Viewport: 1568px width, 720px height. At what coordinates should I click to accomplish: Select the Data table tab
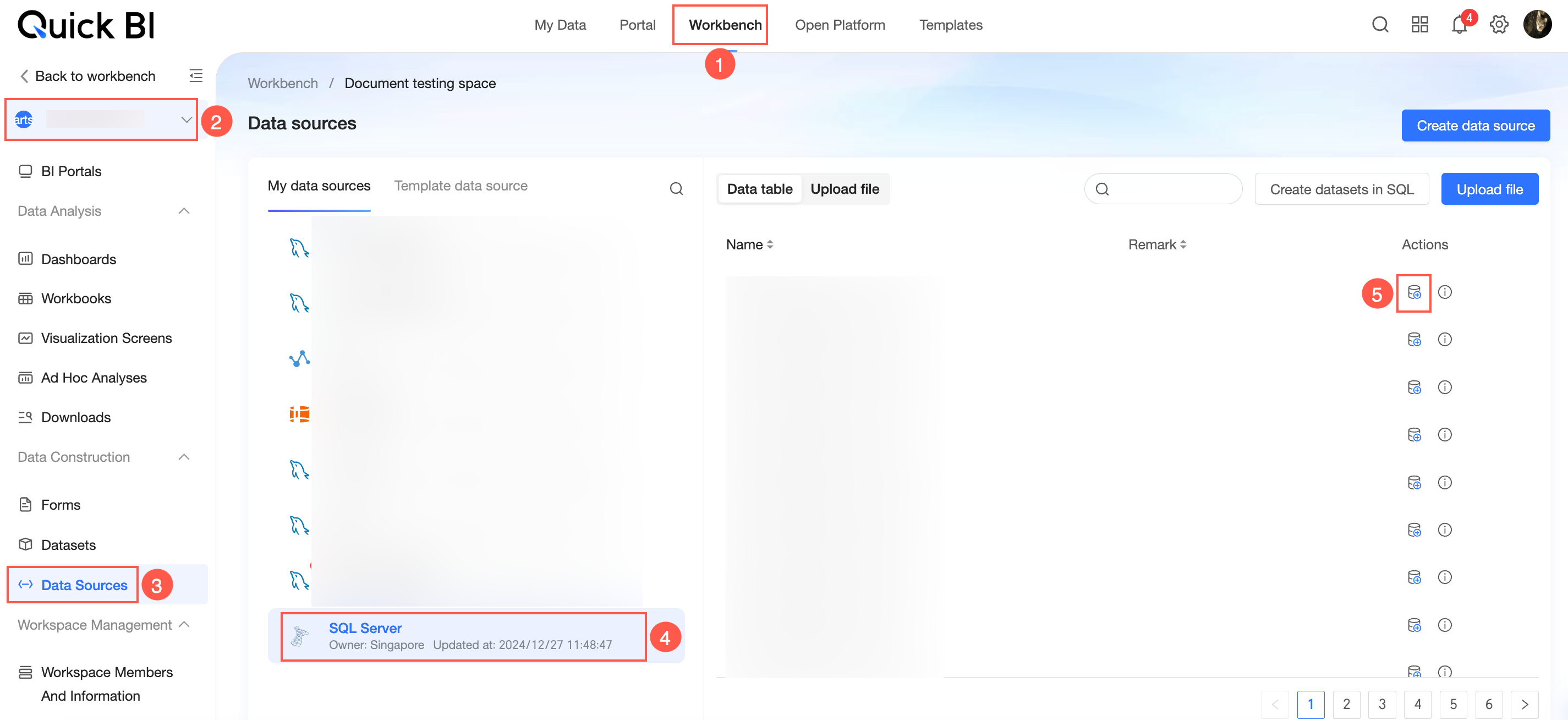coord(760,189)
